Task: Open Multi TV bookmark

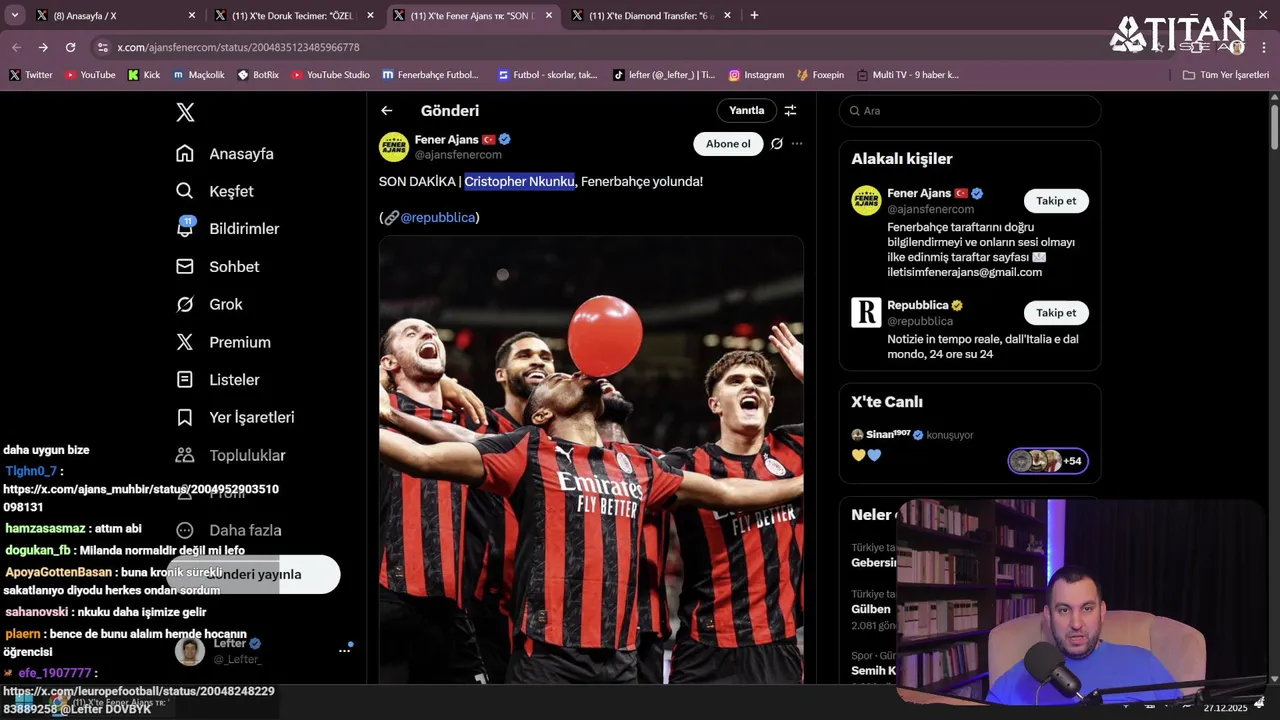Action: coord(907,75)
